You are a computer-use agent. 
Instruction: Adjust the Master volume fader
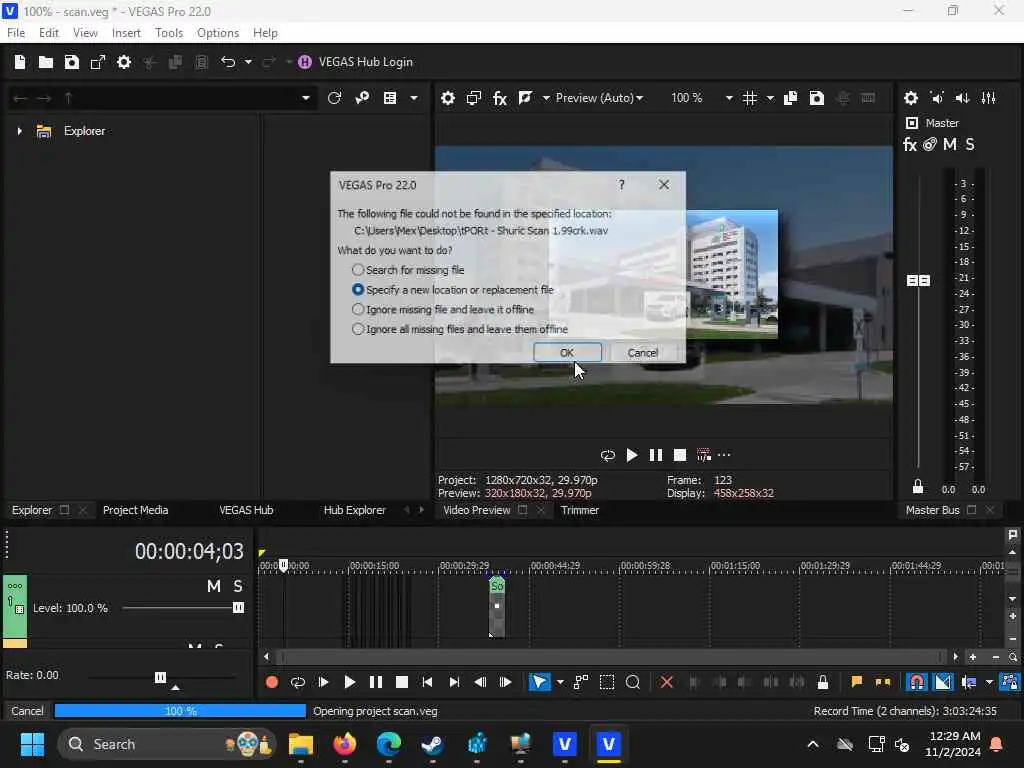(x=918, y=280)
